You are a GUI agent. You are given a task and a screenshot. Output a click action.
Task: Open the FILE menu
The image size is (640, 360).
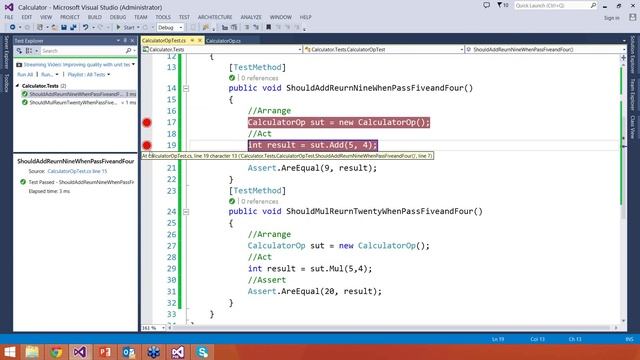(9, 17)
